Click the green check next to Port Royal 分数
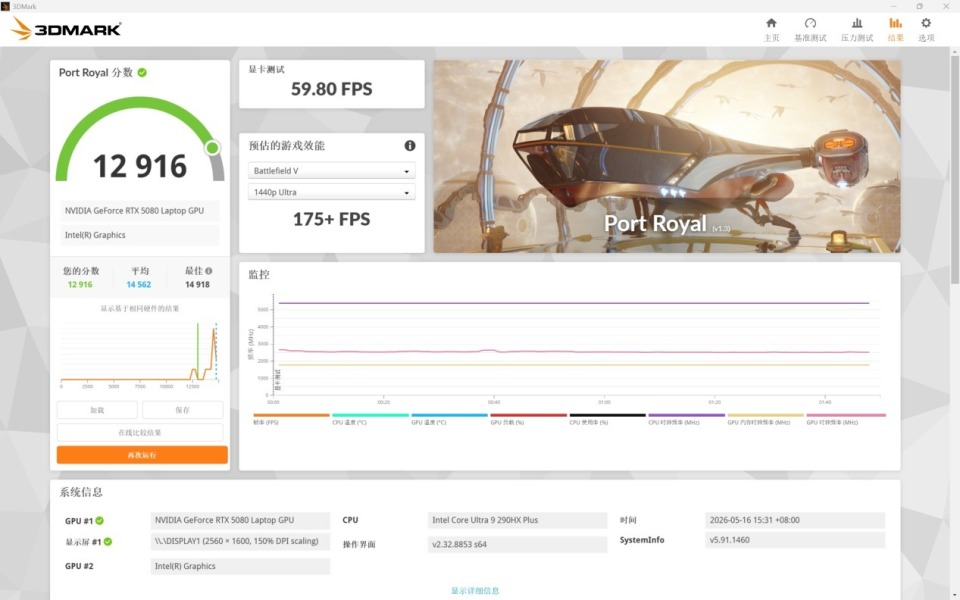Image resolution: width=960 pixels, height=600 pixels. pyautogui.click(x=142, y=72)
